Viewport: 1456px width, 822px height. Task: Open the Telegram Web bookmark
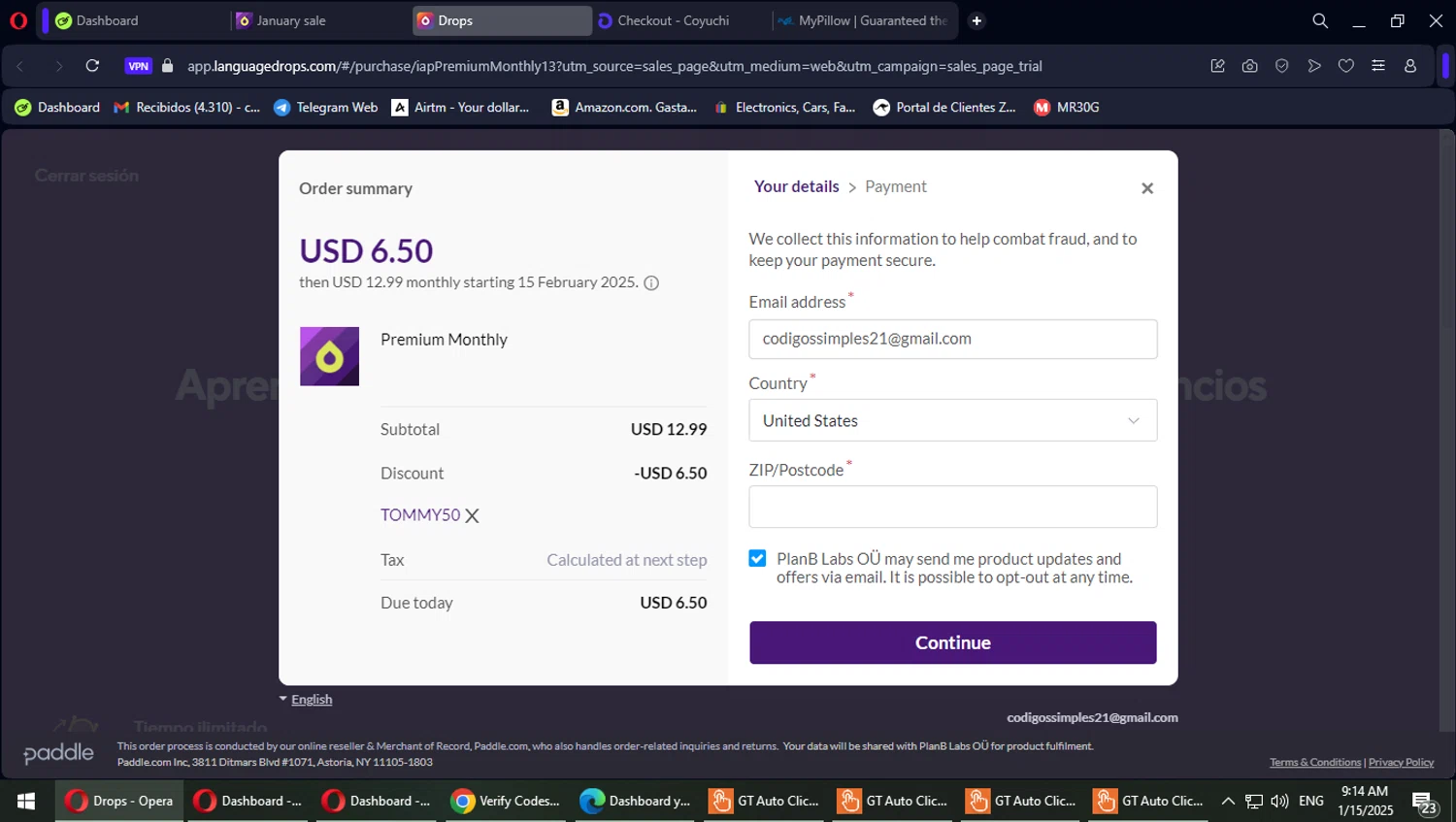tap(325, 108)
